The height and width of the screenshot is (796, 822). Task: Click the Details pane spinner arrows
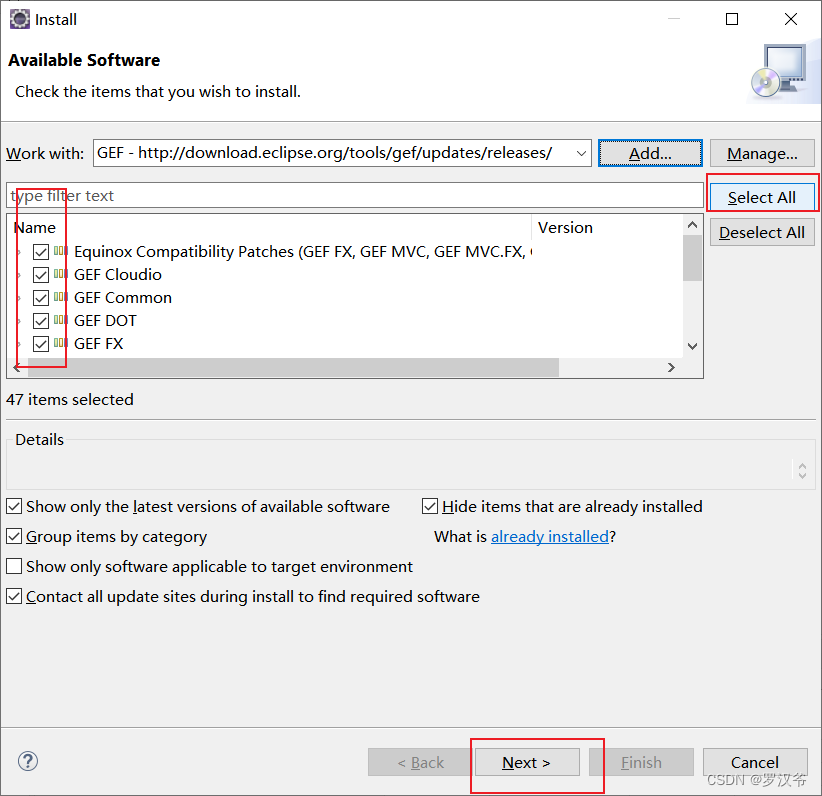[802, 470]
